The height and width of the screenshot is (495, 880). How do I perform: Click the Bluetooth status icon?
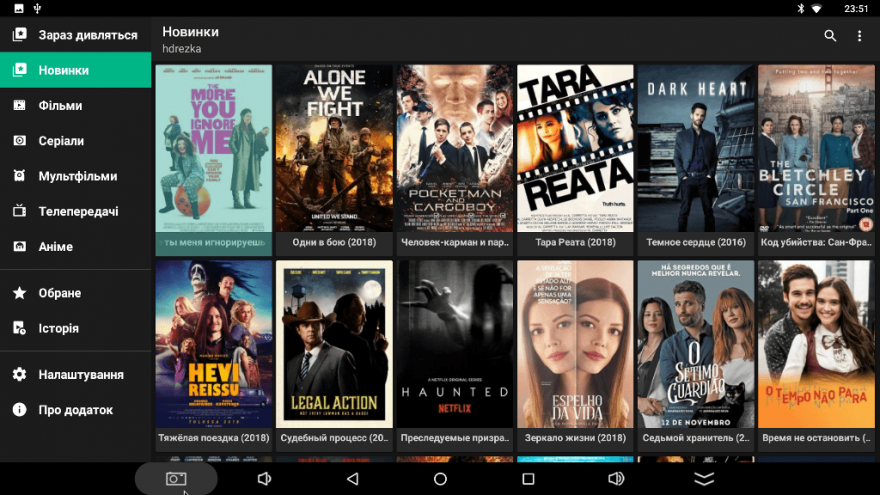tap(801, 8)
